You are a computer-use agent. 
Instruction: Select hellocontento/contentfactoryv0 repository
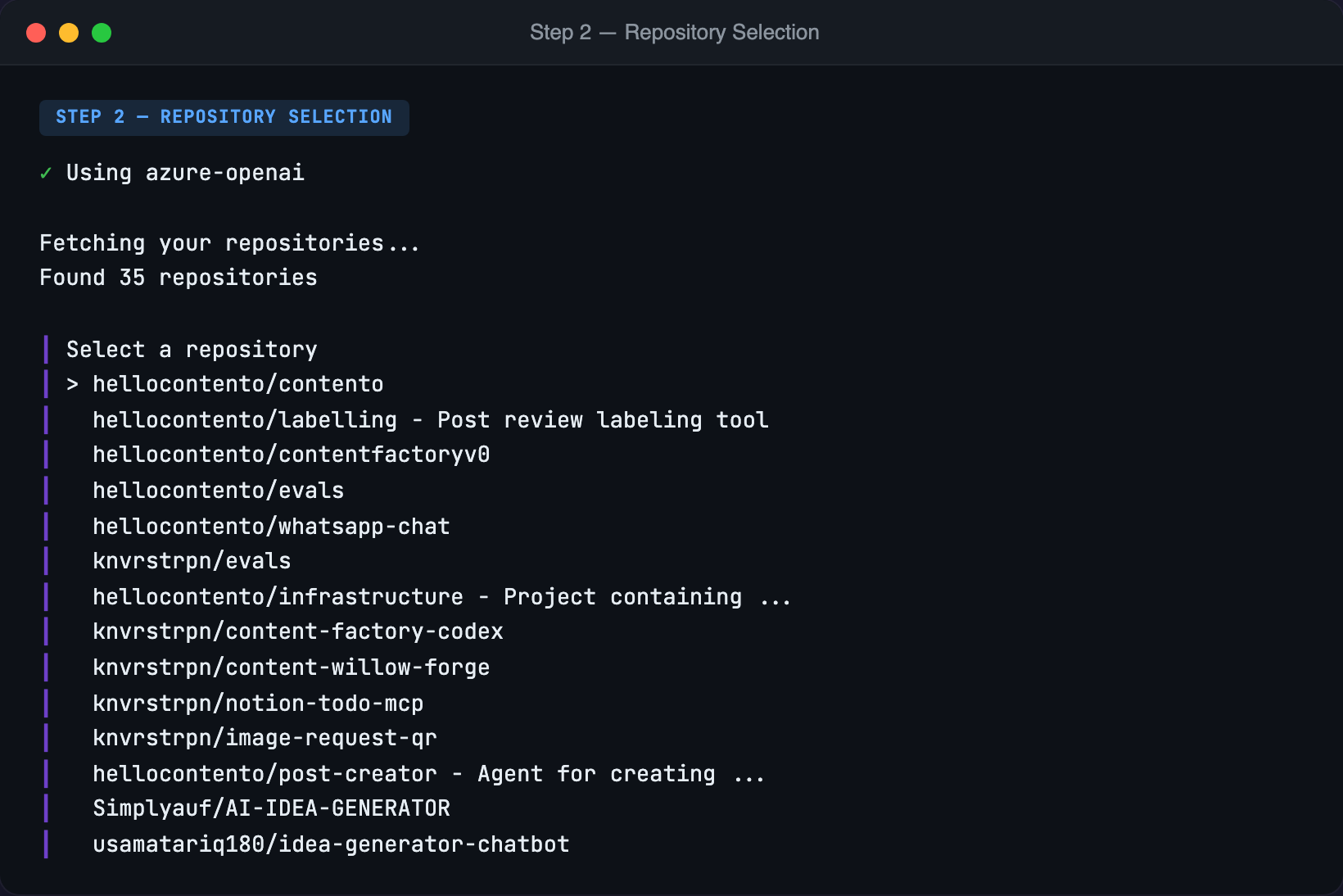coord(291,455)
